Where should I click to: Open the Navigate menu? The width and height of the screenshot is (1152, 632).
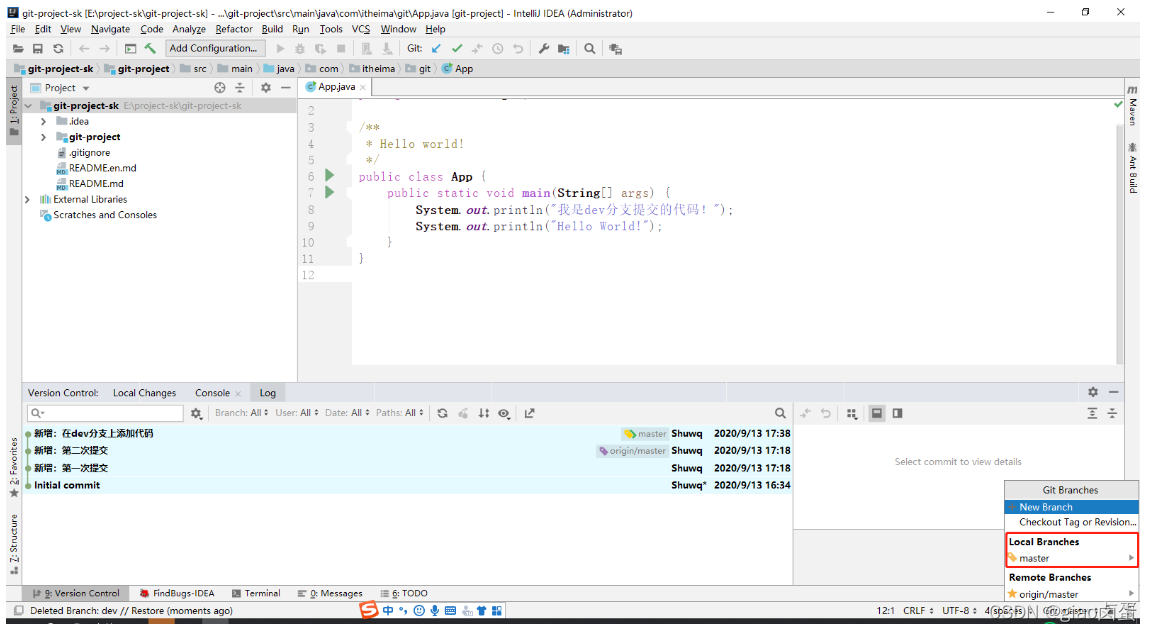pos(110,29)
